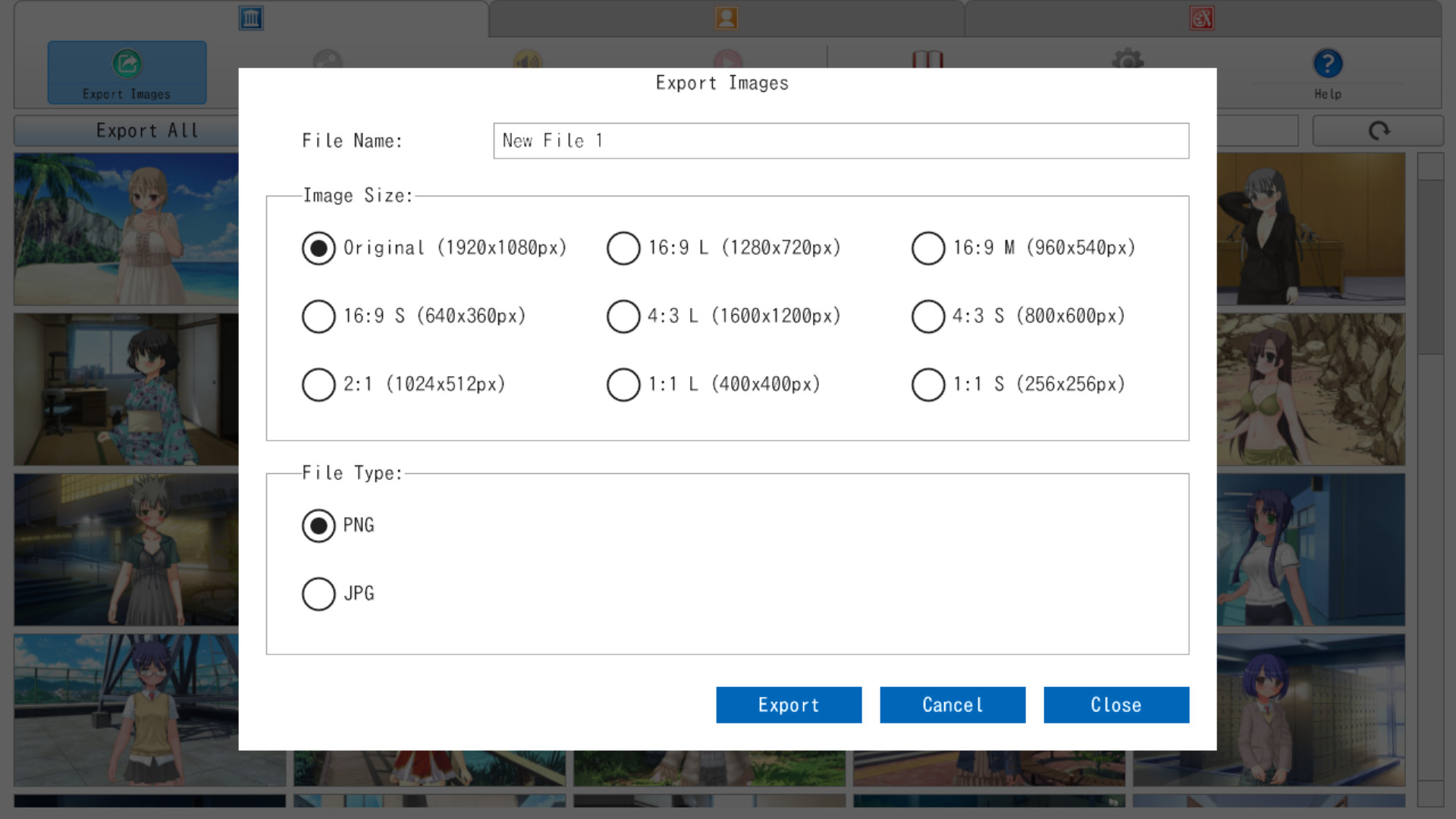Viewport: 1456px width, 819px height.
Task: Click the red playback icon in the toolbar
Action: (x=728, y=59)
